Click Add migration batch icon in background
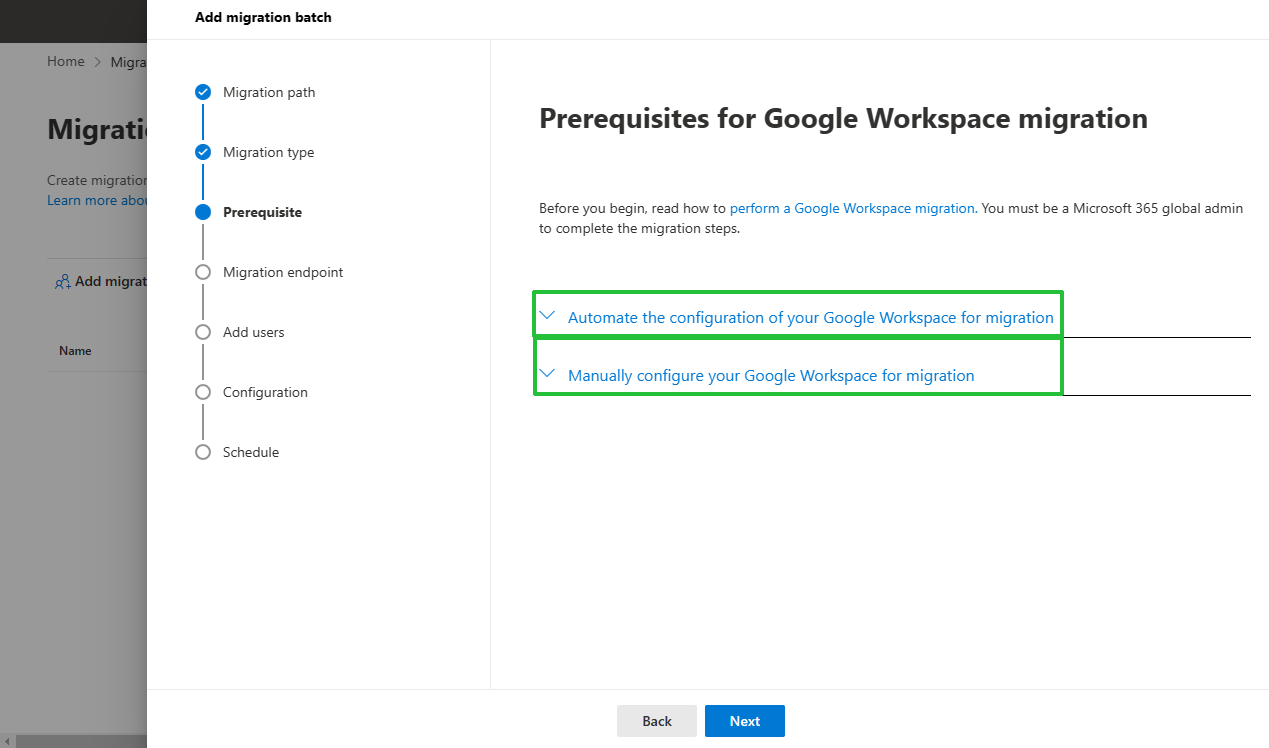This screenshot has height=748, width=1269. click(x=62, y=282)
